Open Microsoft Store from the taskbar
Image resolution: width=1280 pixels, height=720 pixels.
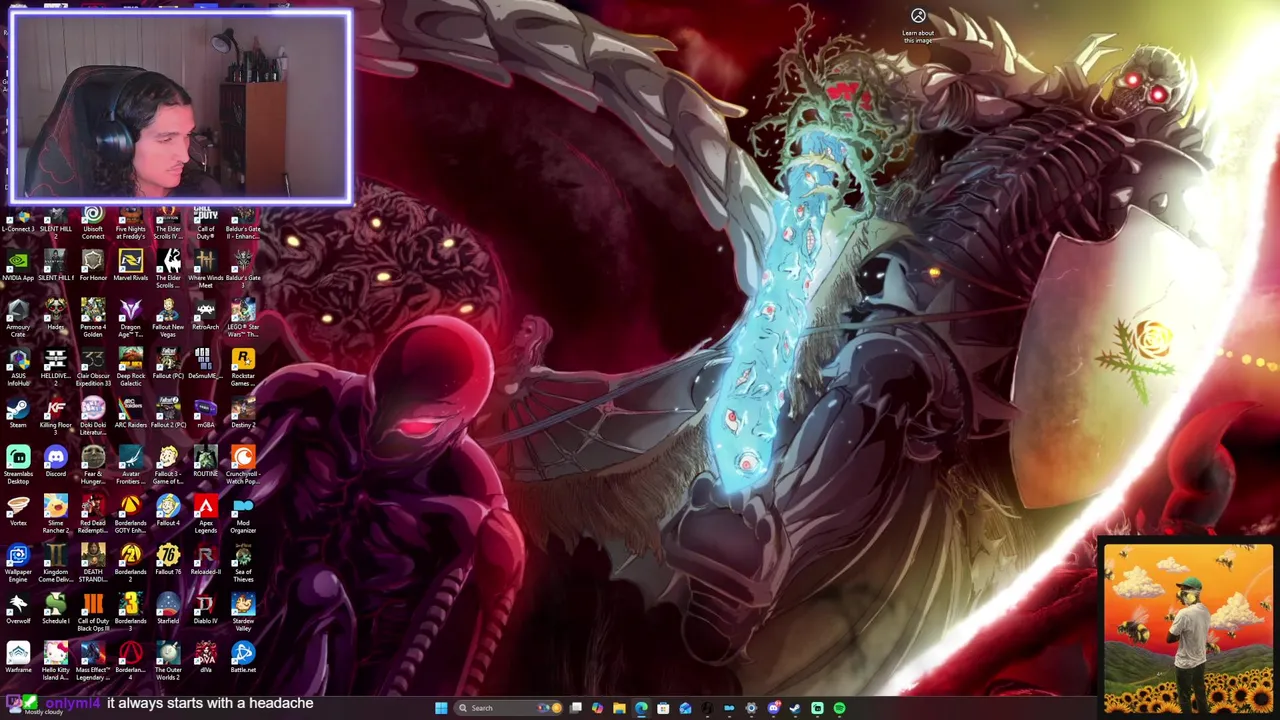pos(663,708)
